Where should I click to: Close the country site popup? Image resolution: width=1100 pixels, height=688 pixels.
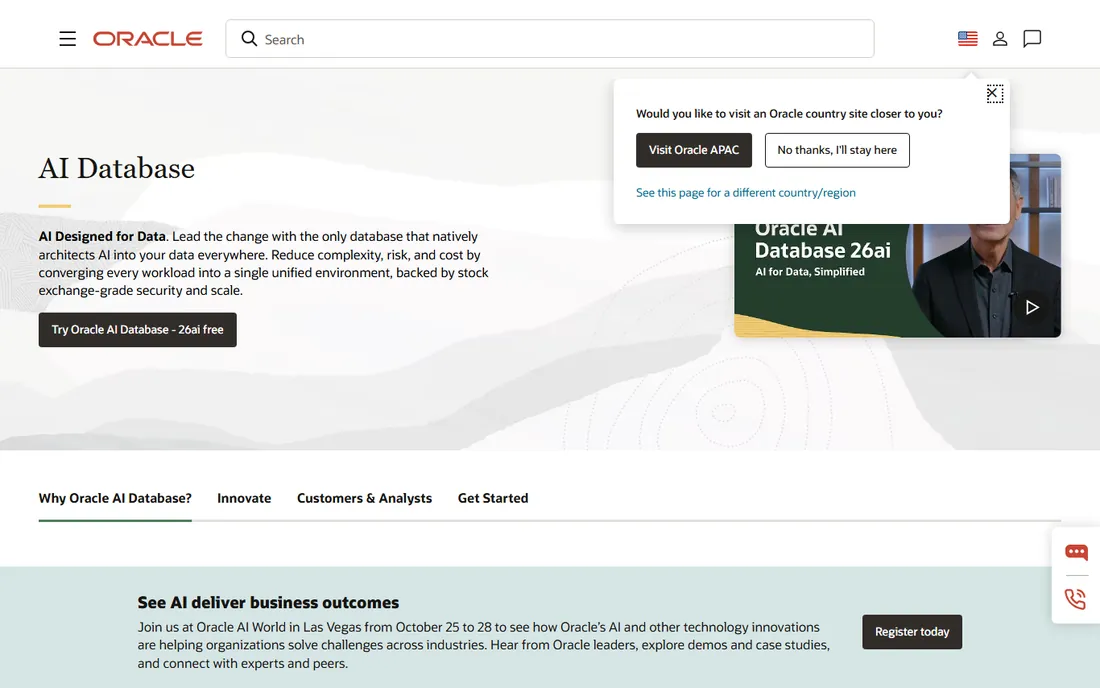click(x=994, y=93)
